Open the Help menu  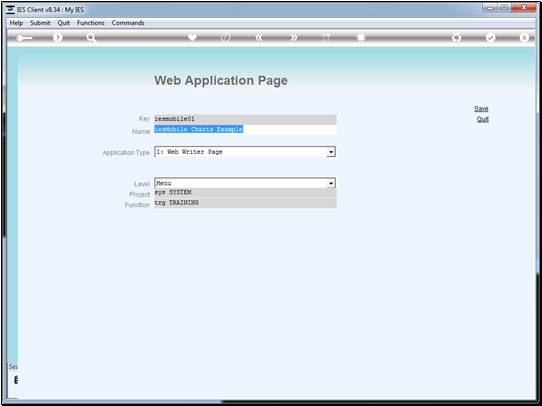point(16,23)
